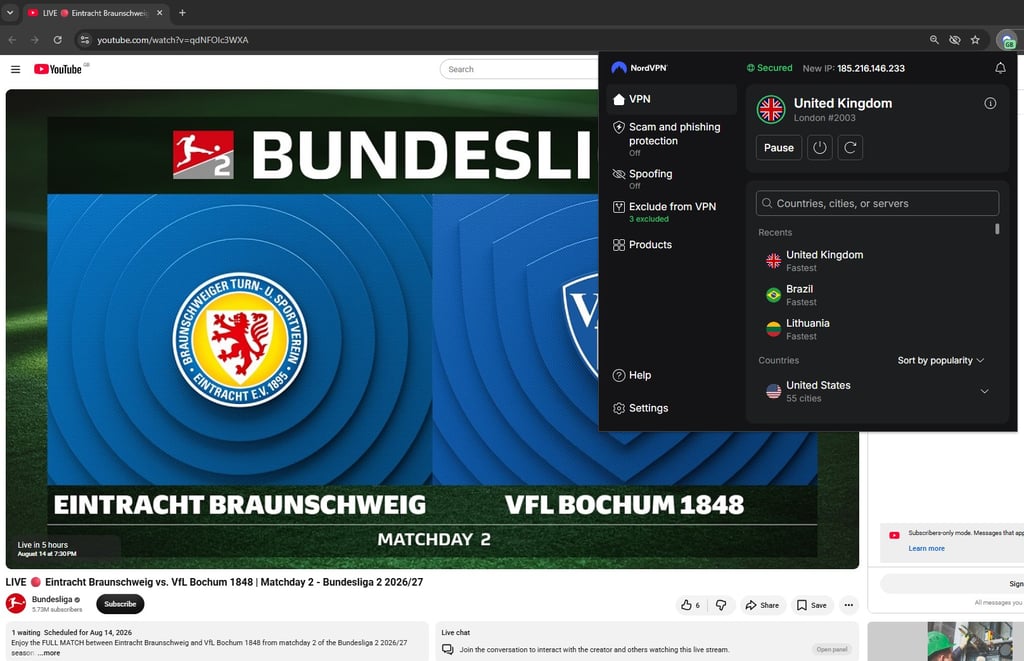1024x661 pixels.
Task: Connect to Lithuania in Recents list
Action: tap(875, 329)
